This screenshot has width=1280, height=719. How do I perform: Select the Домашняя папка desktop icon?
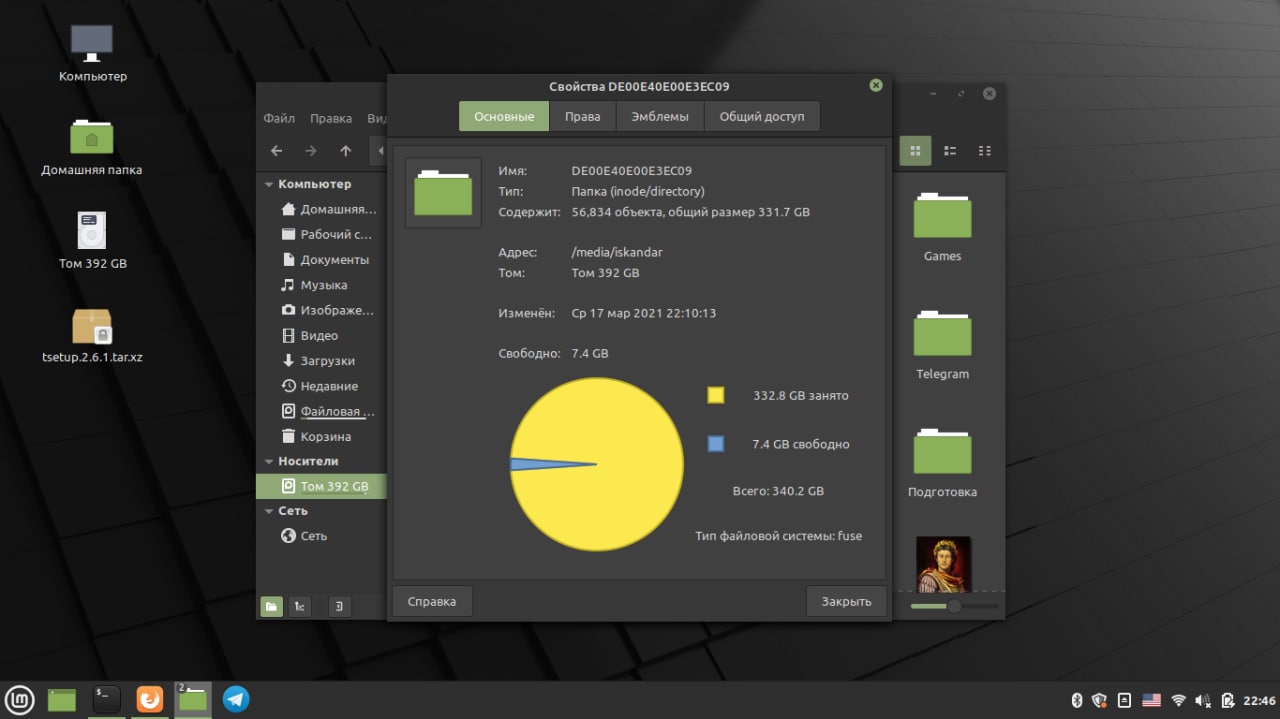click(x=92, y=147)
